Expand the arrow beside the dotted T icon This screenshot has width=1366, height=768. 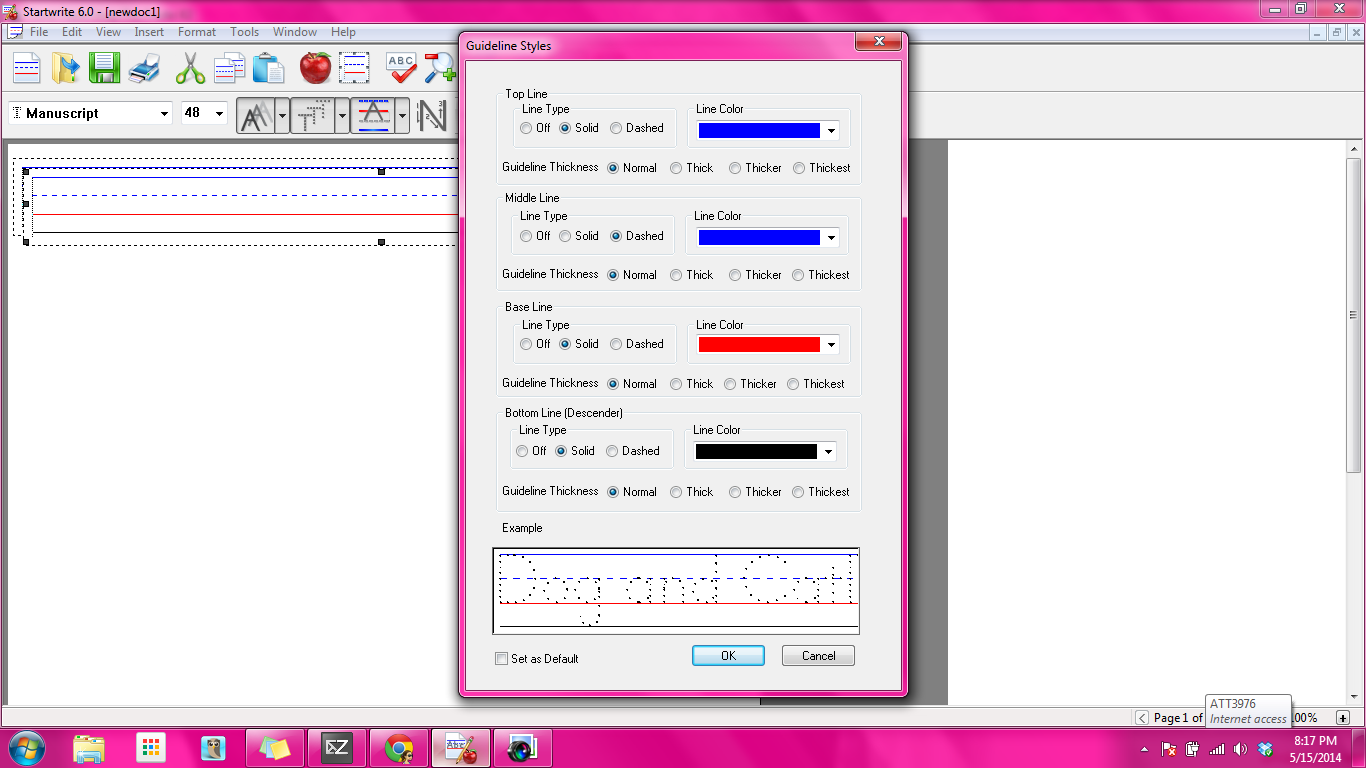(x=342, y=116)
